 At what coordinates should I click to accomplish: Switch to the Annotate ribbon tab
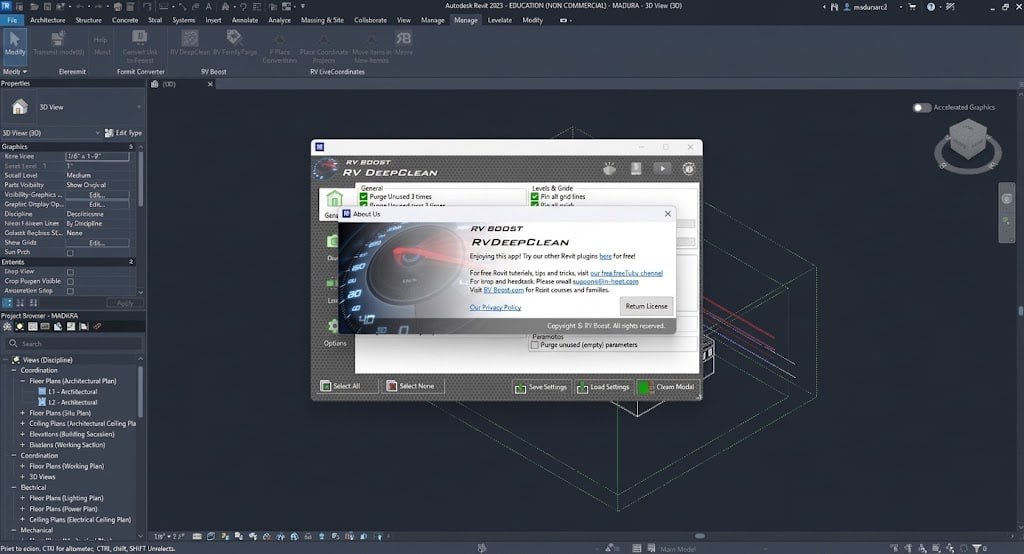[245, 20]
